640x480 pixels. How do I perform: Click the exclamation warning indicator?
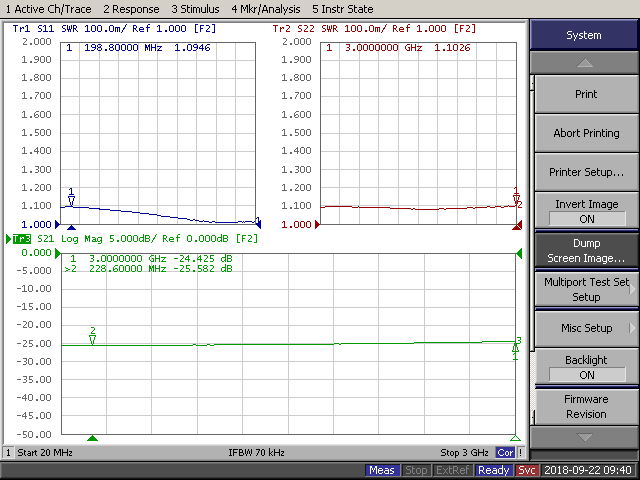tap(520, 453)
